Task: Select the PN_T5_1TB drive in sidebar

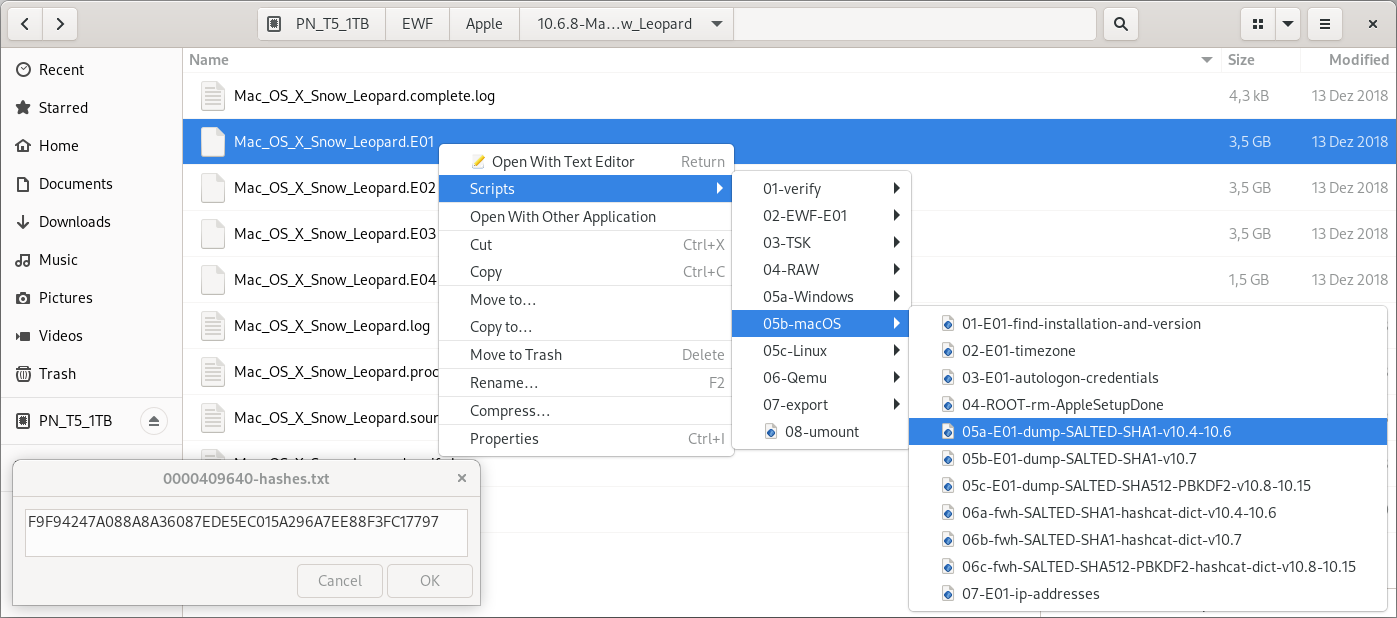Action: [x=75, y=422]
